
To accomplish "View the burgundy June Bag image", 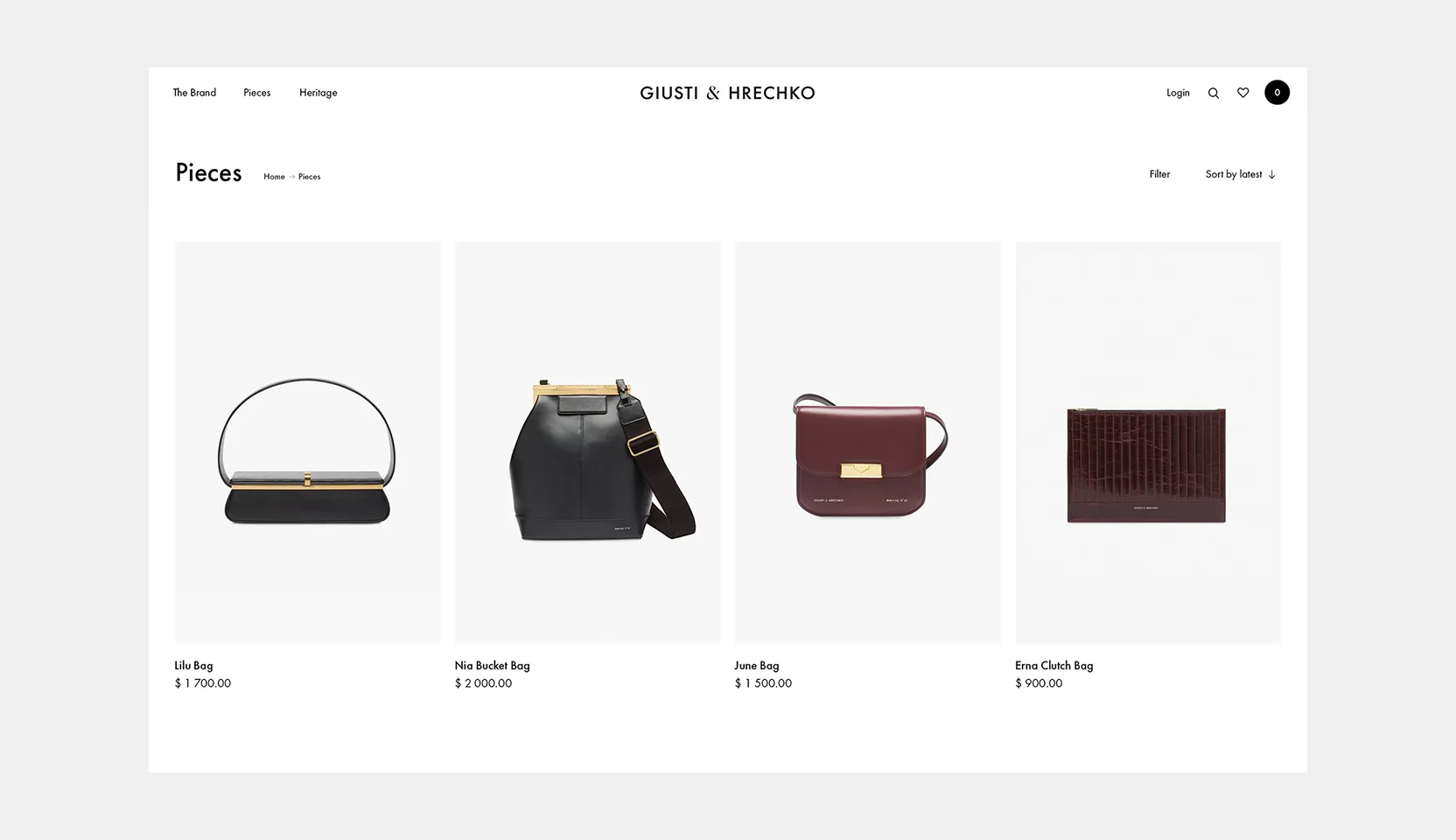I will point(868,443).
